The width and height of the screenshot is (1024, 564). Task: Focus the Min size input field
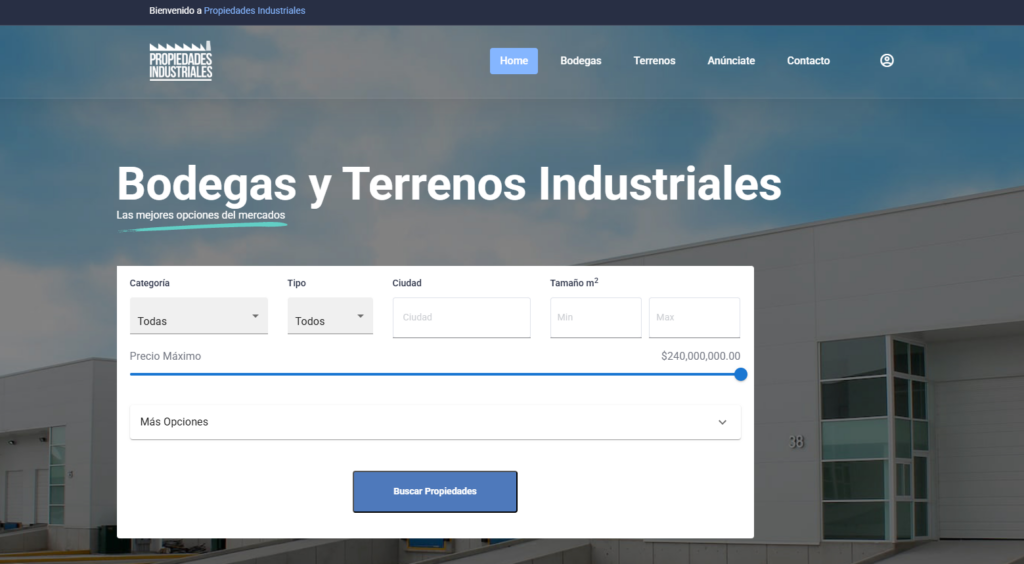596,317
